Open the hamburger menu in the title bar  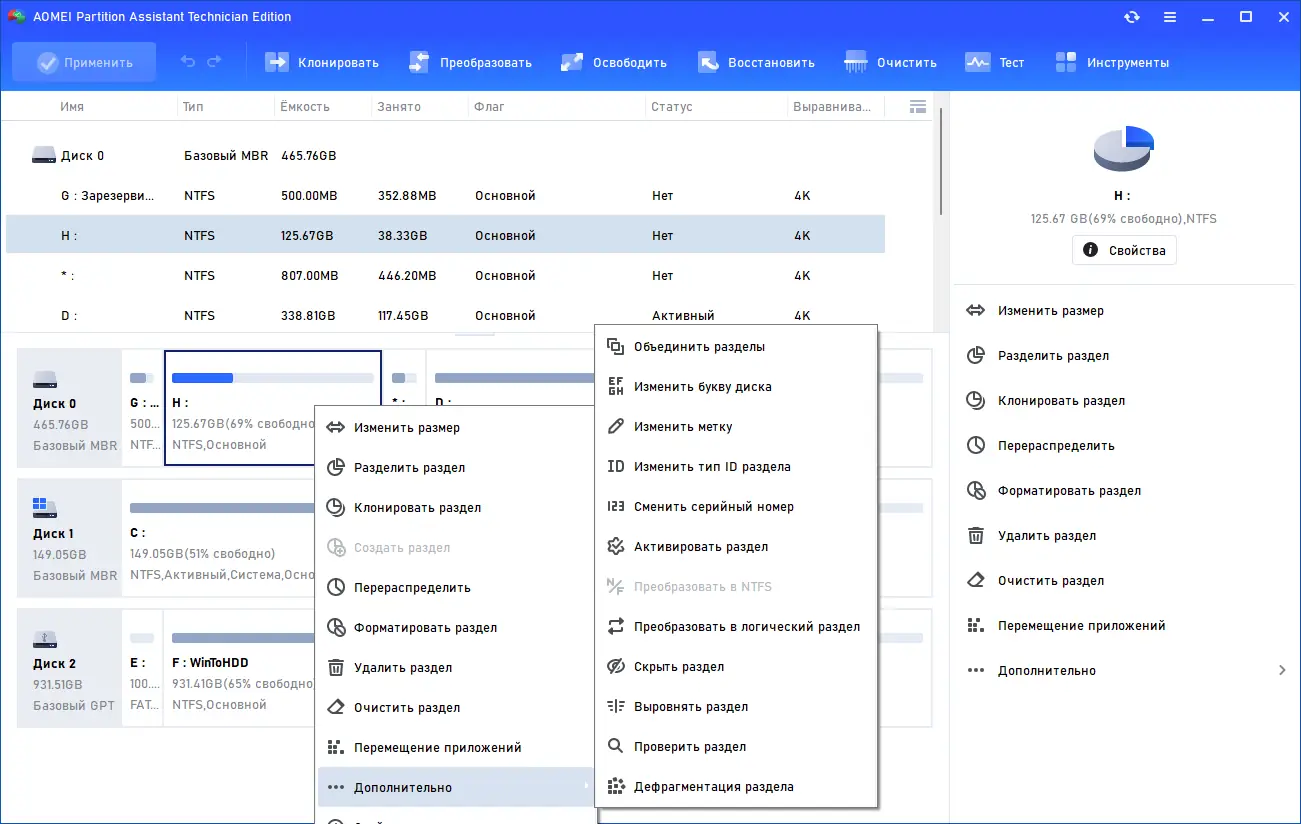click(1170, 16)
